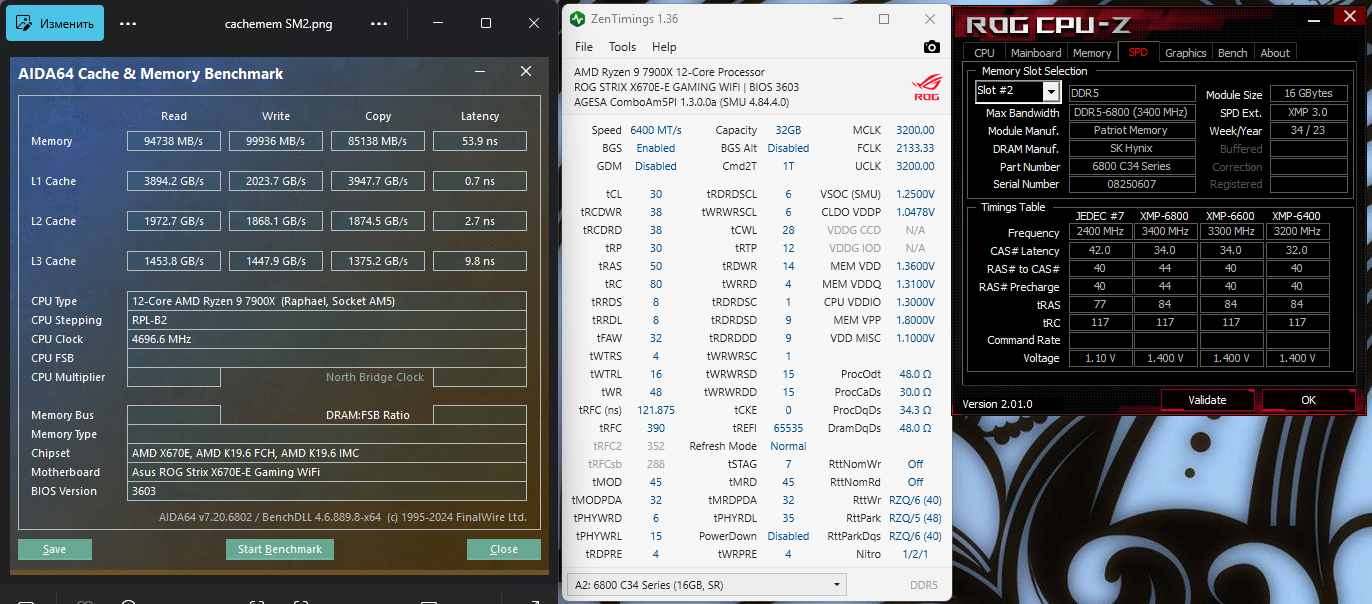The height and width of the screenshot is (604, 1372).
Task: Switch to the Bench tab in CPU-Z
Action: [1232, 53]
